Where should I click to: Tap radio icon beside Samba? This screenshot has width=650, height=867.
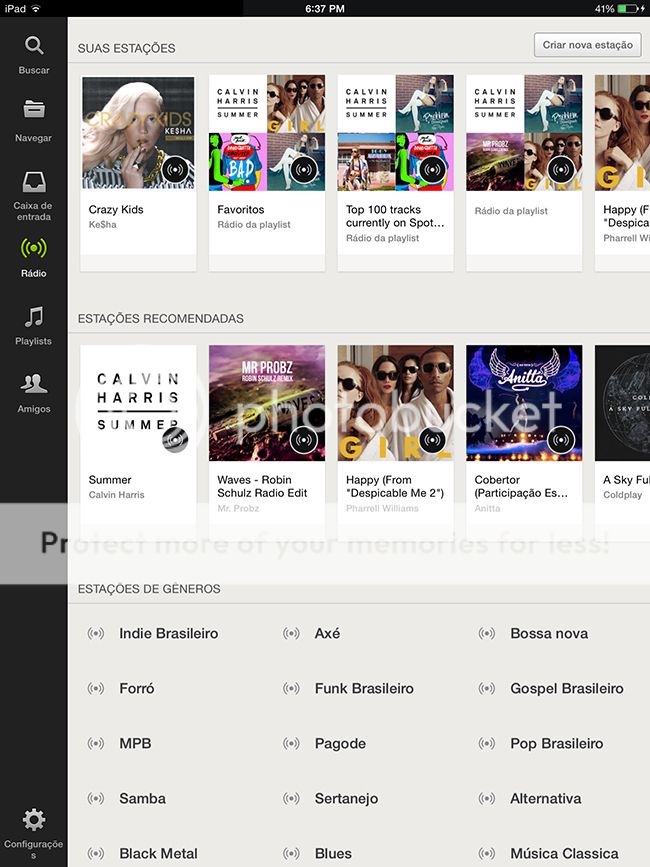[x=96, y=798]
